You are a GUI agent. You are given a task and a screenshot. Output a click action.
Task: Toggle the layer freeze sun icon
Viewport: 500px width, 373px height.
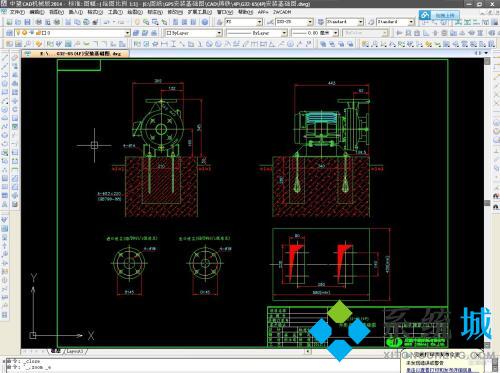coord(24,33)
